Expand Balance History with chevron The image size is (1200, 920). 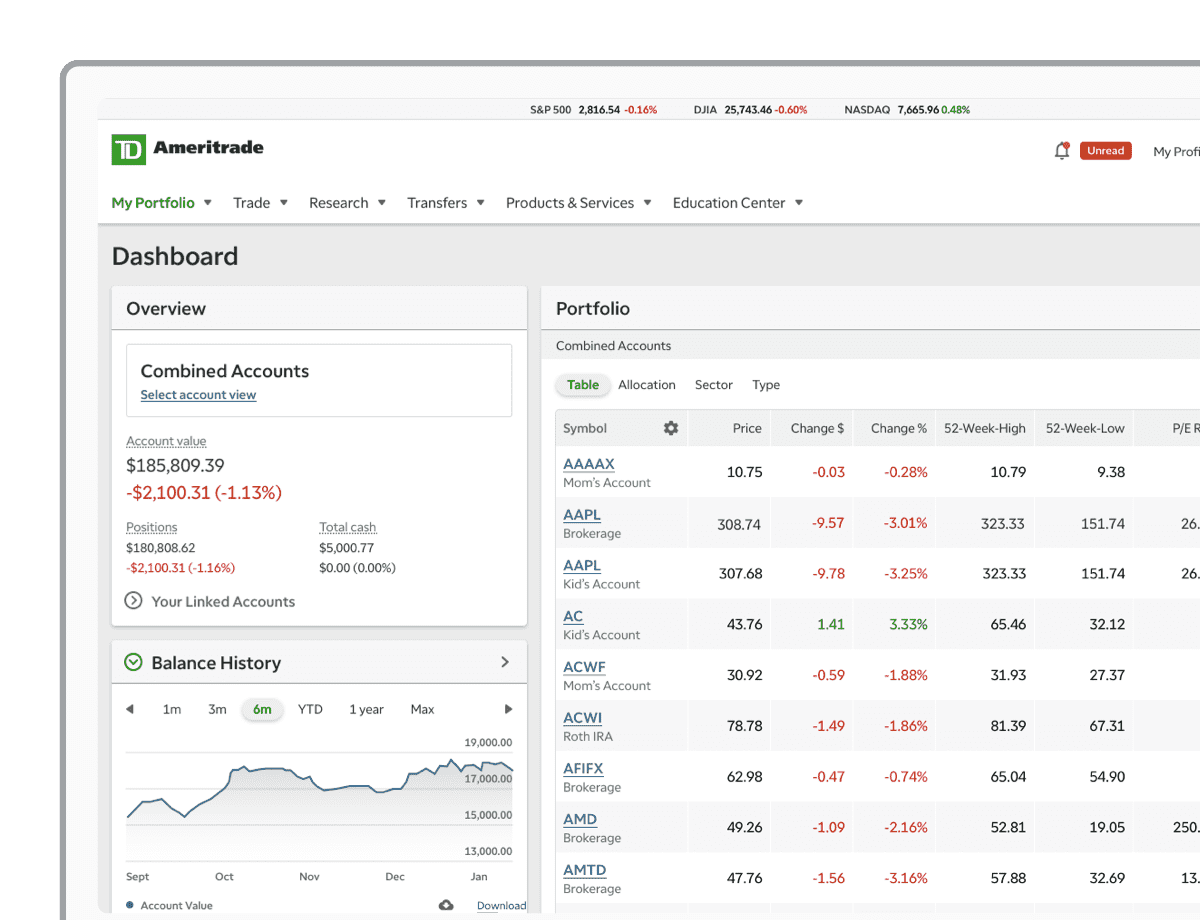click(505, 662)
